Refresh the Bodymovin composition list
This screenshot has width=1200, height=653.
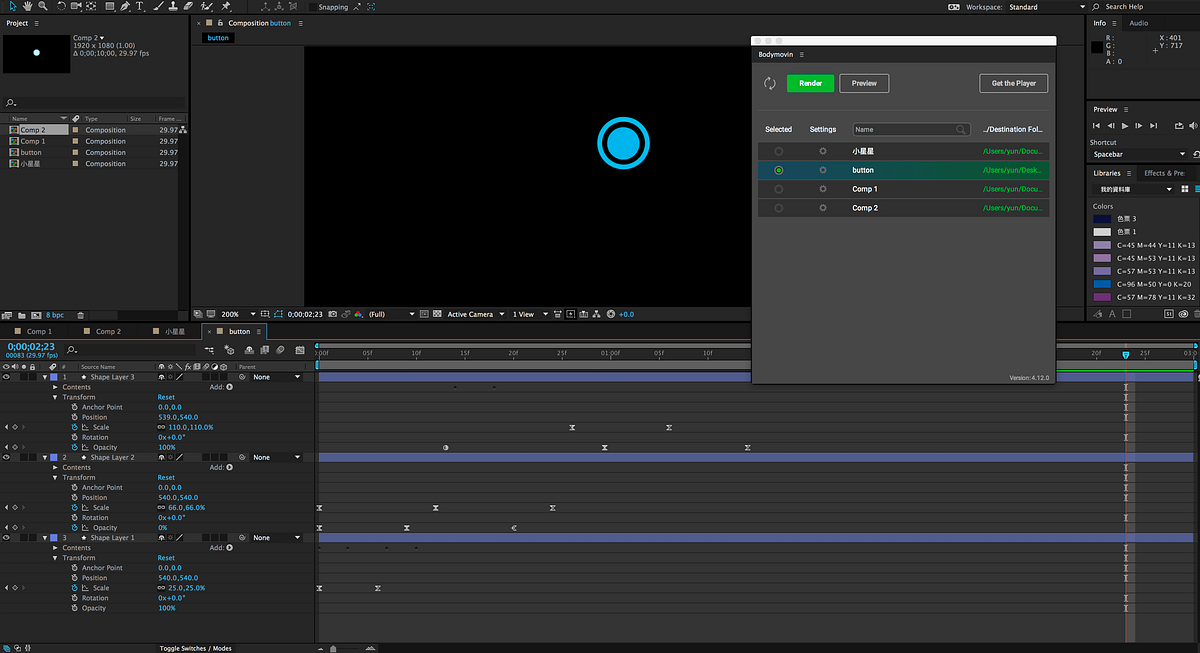pyautogui.click(x=769, y=83)
